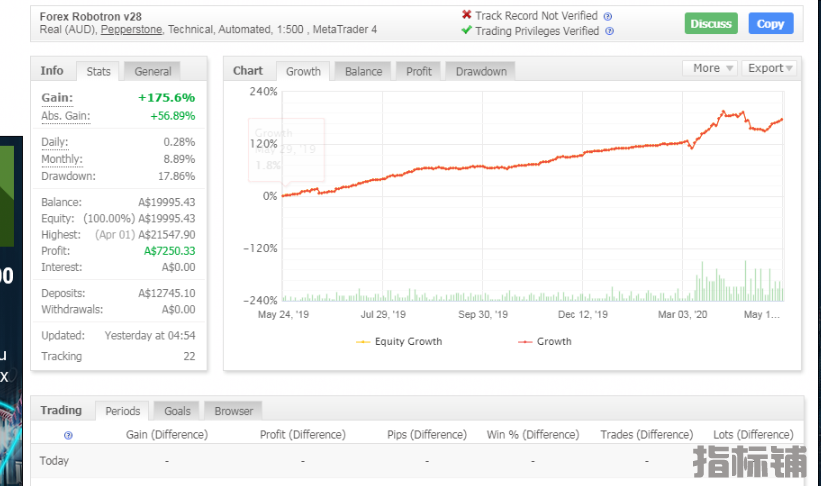Expand the Export dropdown menu
821x486 pixels.
770,68
